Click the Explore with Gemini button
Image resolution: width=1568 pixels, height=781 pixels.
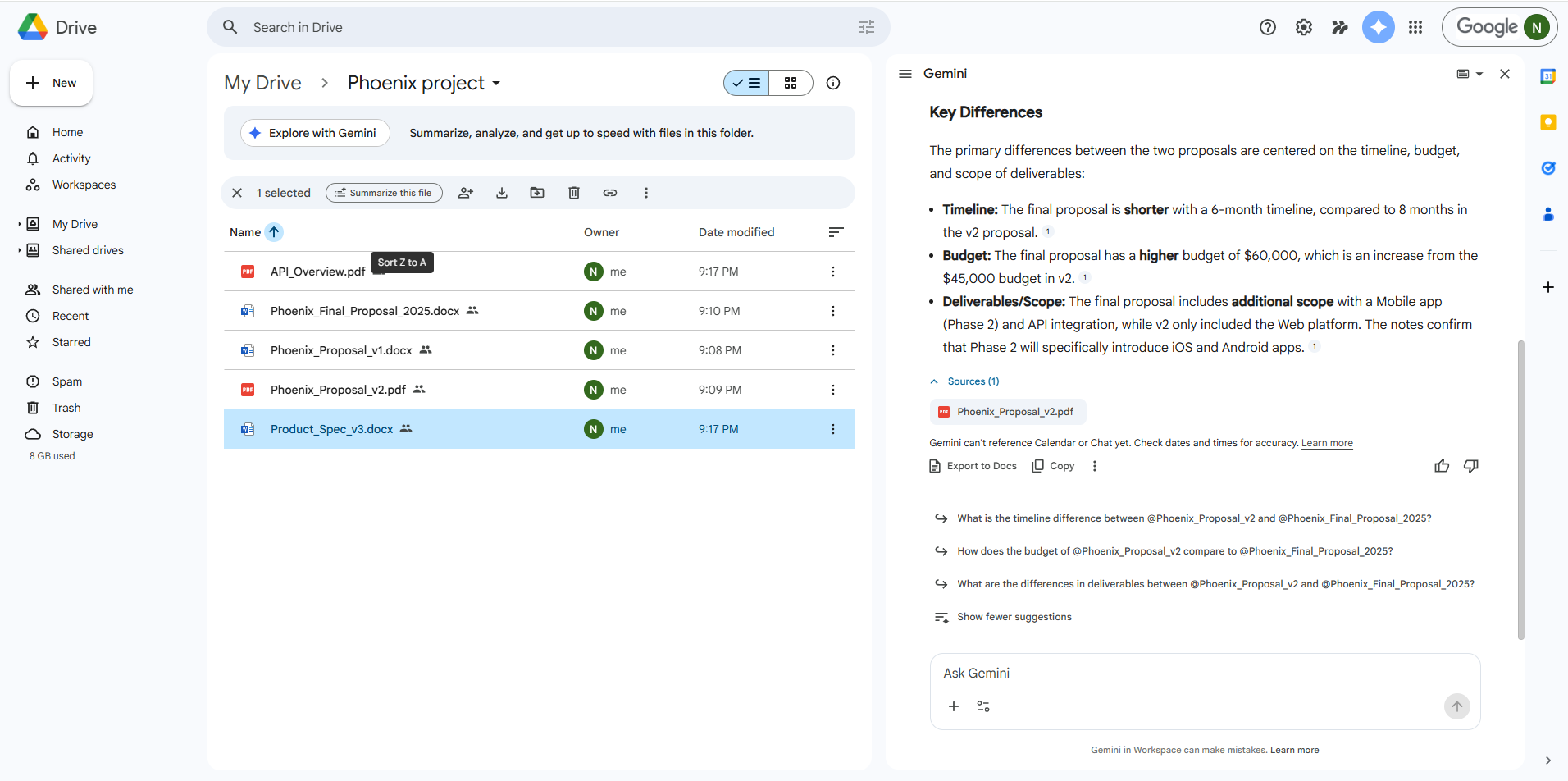tap(314, 133)
